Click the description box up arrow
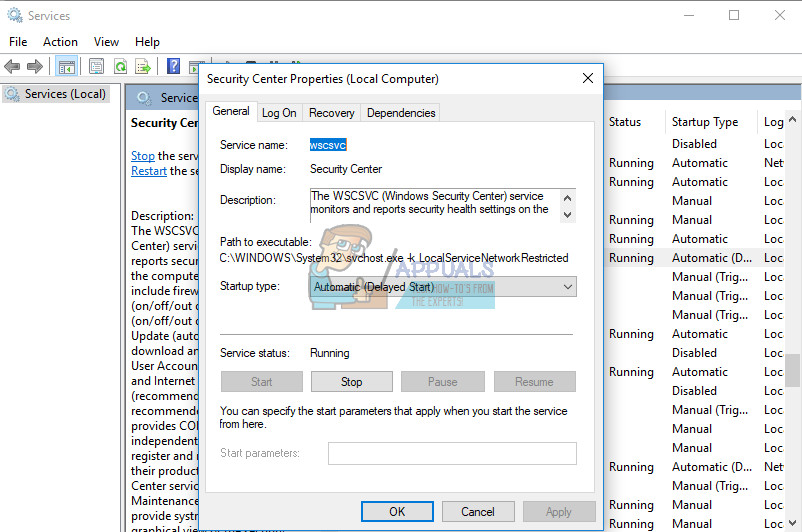 click(567, 197)
